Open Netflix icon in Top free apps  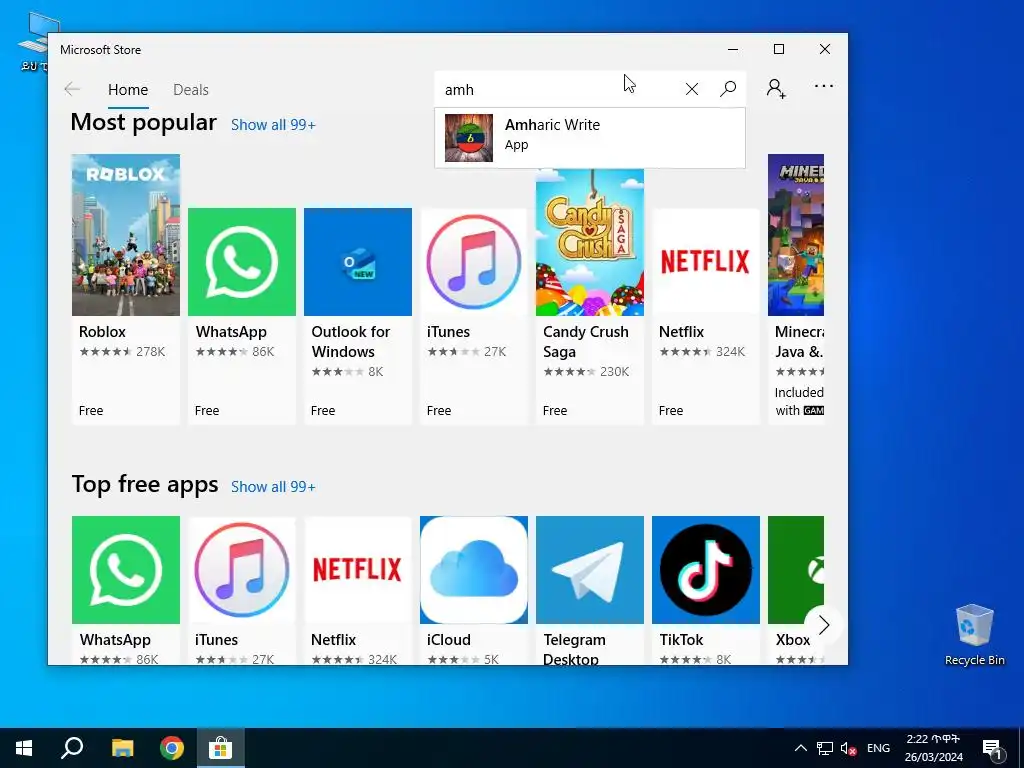[358, 570]
